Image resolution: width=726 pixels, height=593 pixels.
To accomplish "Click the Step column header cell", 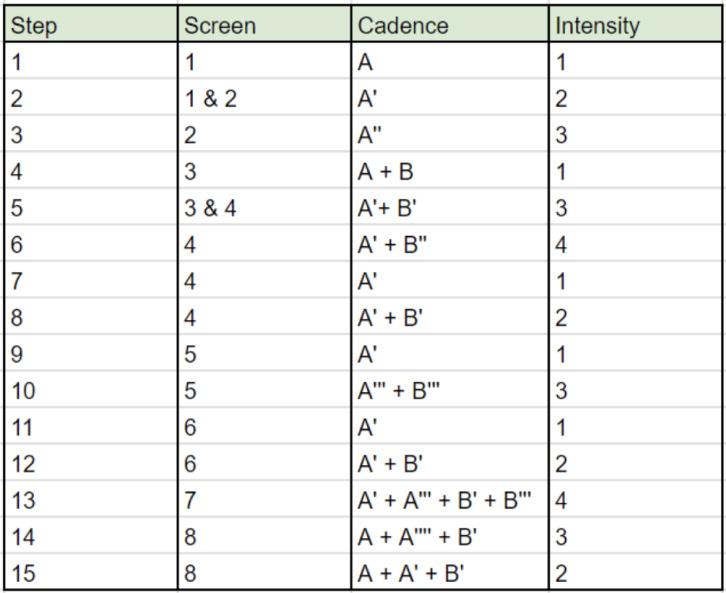I will pyautogui.click(x=92, y=25).
